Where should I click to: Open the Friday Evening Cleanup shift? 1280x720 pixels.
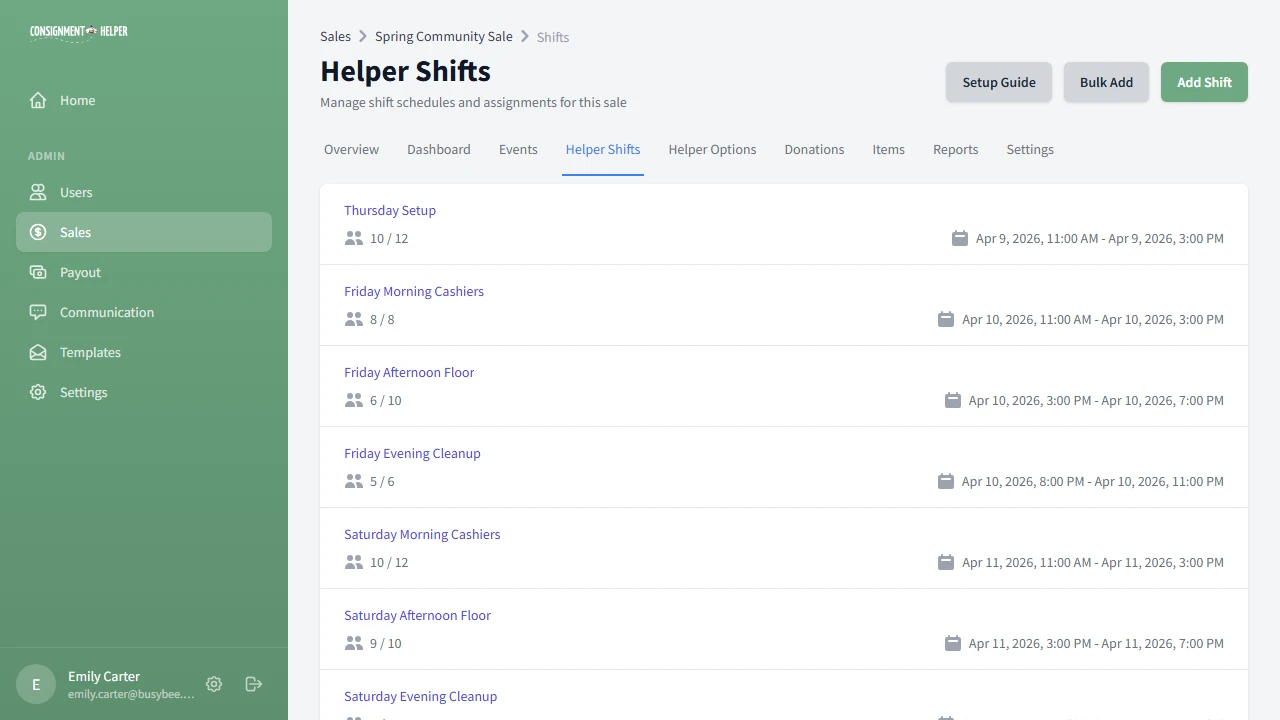pyautogui.click(x=412, y=453)
